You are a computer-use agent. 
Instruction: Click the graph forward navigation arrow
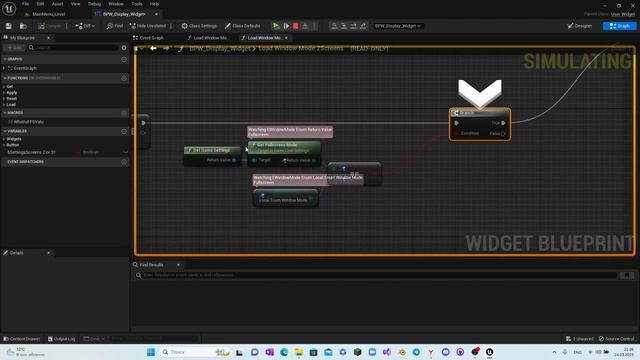(166, 49)
